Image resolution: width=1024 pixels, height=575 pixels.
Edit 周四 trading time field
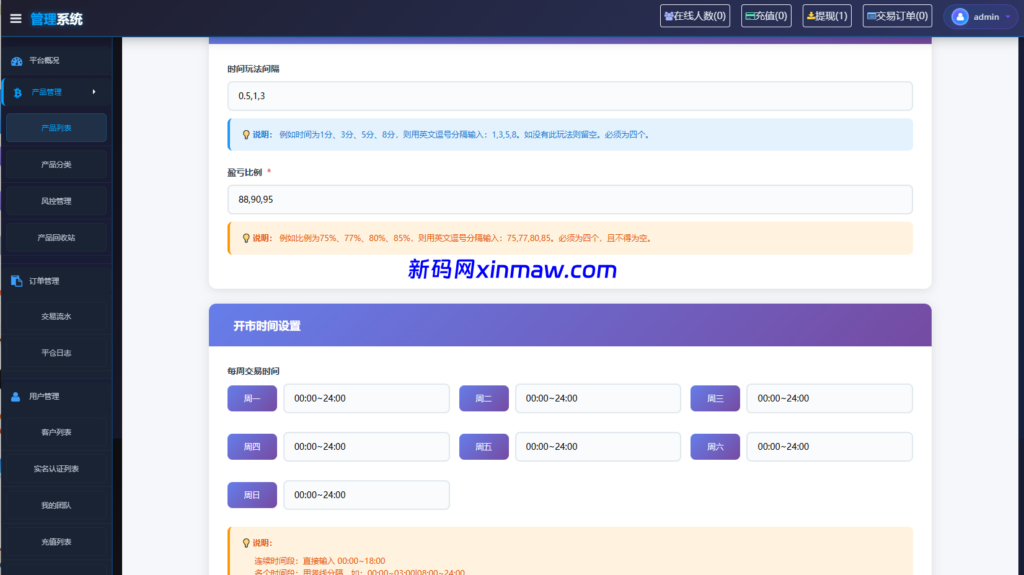point(366,447)
